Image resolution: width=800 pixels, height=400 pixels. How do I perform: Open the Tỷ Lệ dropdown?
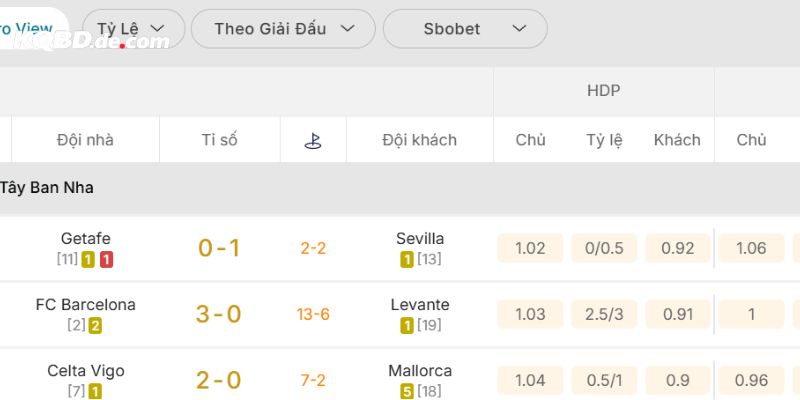[133, 29]
